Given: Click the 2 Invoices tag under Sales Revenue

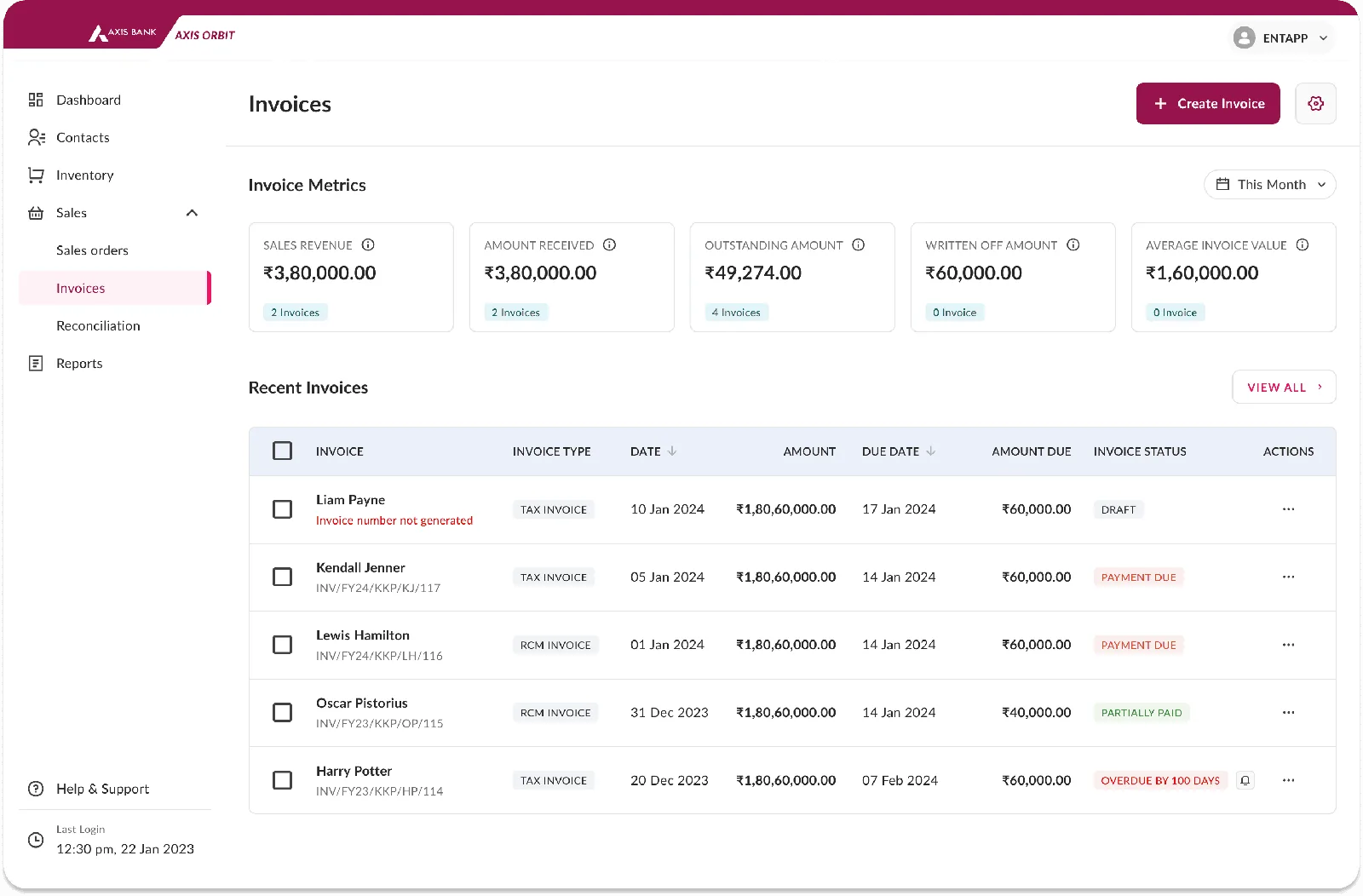Looking at the screenshot, I should (295, 313).
